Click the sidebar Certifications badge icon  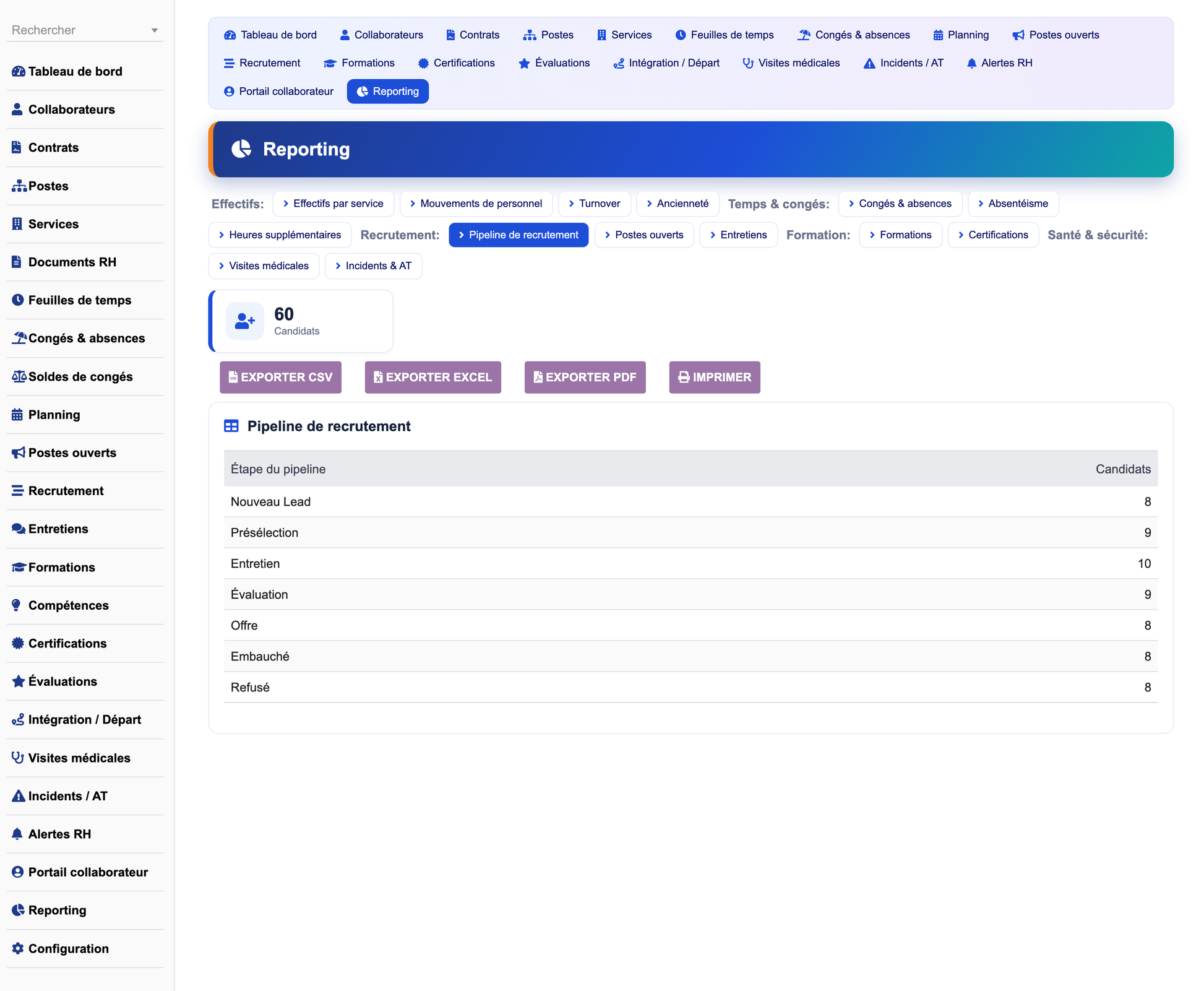pyautogui.click(x=18, y=644)
